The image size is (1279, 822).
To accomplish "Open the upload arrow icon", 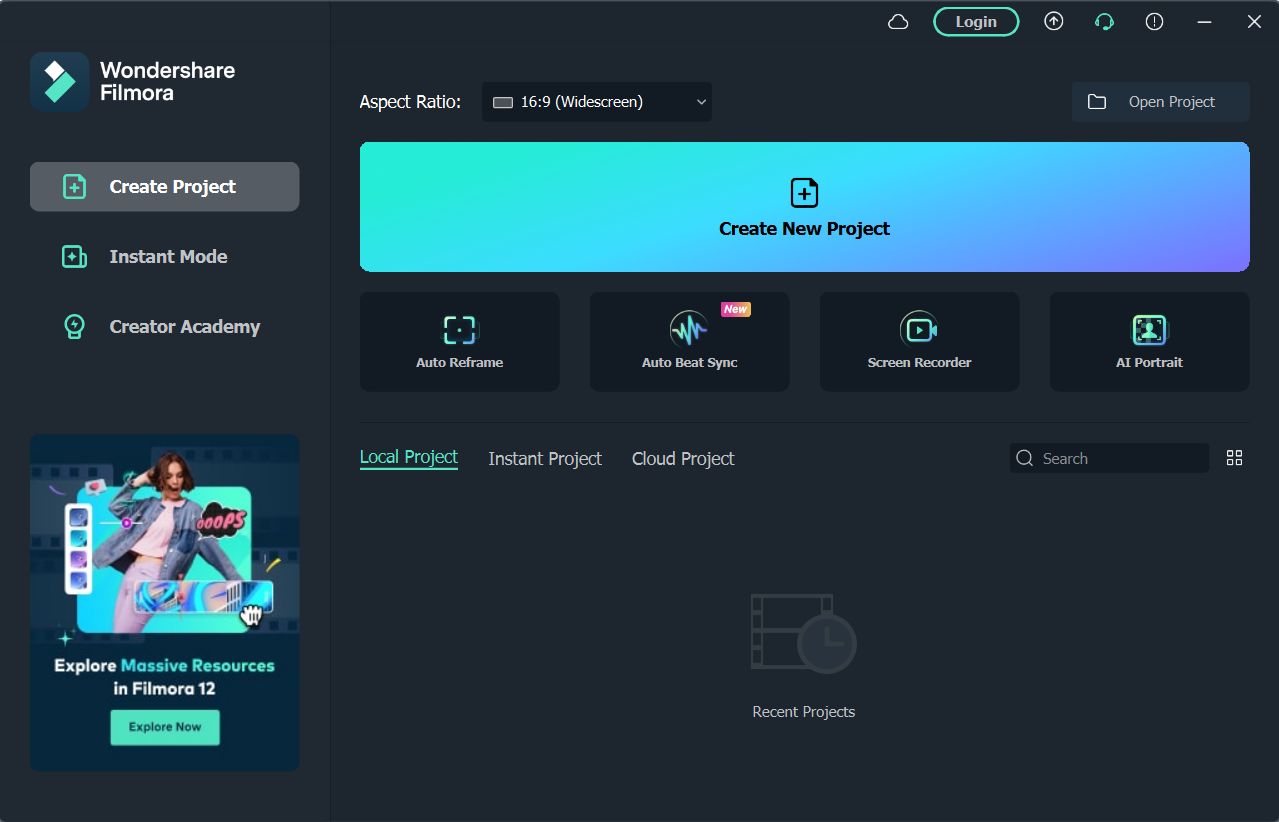I will (x=1054, y=21).
